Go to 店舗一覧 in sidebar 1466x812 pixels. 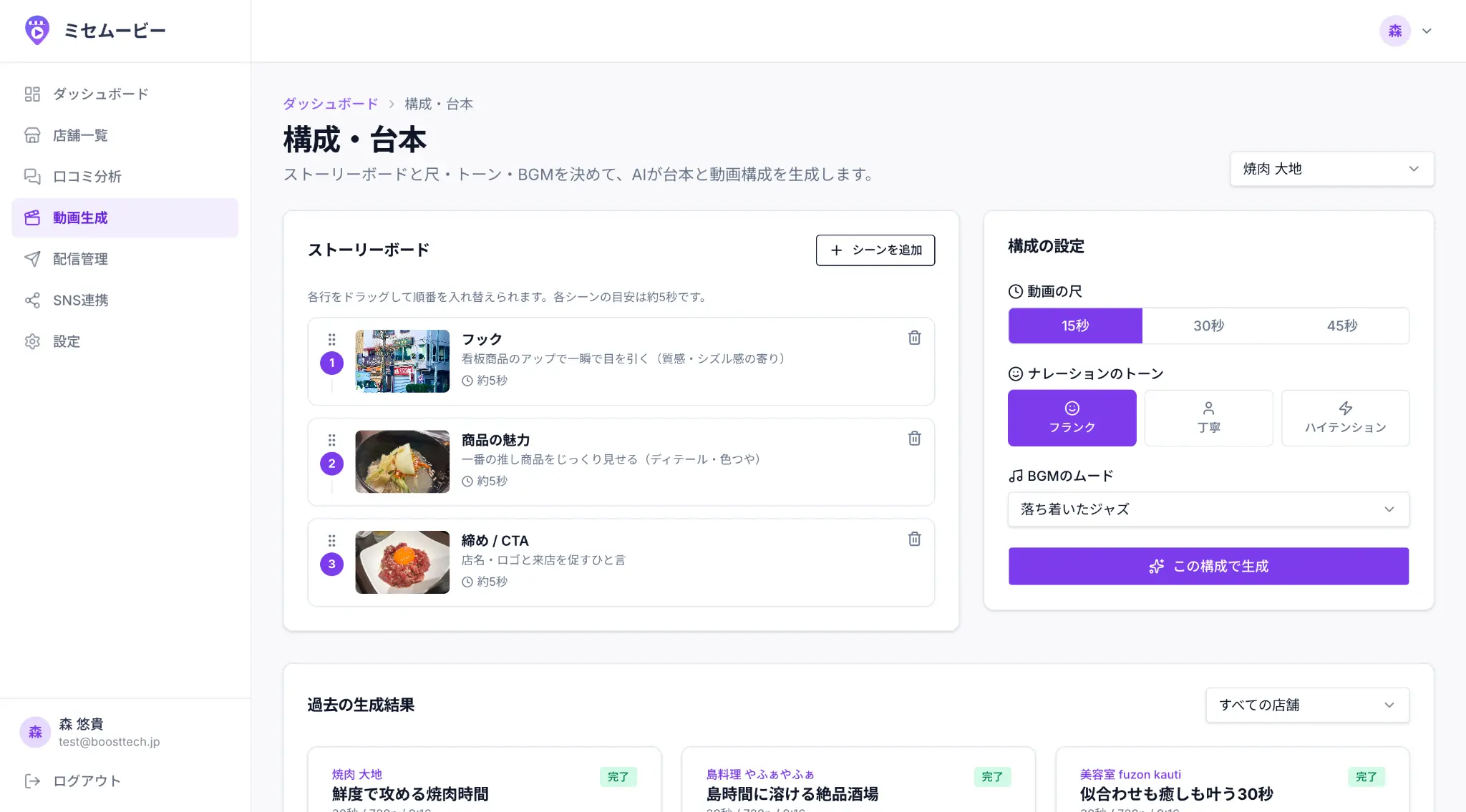(125, 135)
